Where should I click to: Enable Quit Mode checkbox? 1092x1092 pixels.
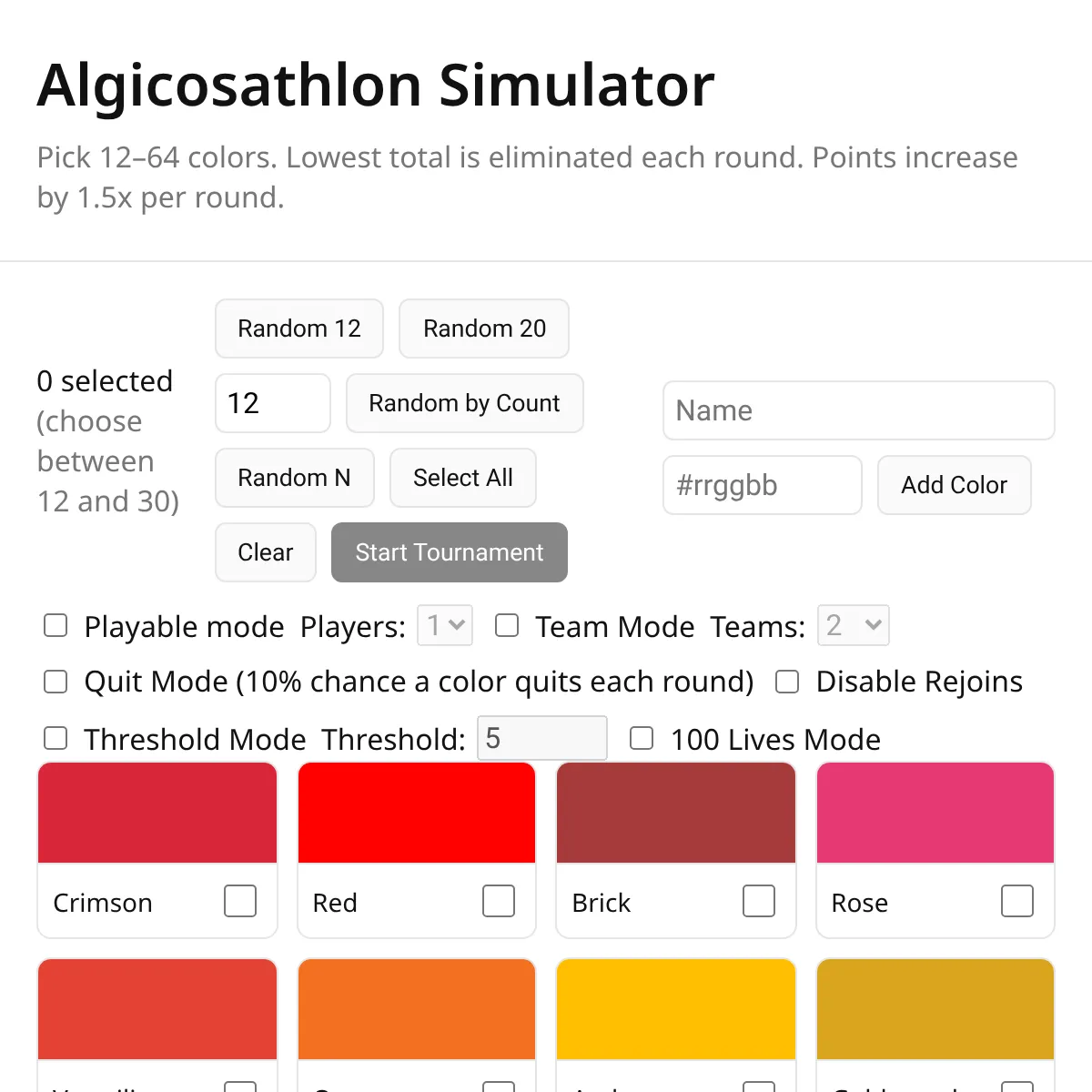pyautogui.click(x=56, y=682)
